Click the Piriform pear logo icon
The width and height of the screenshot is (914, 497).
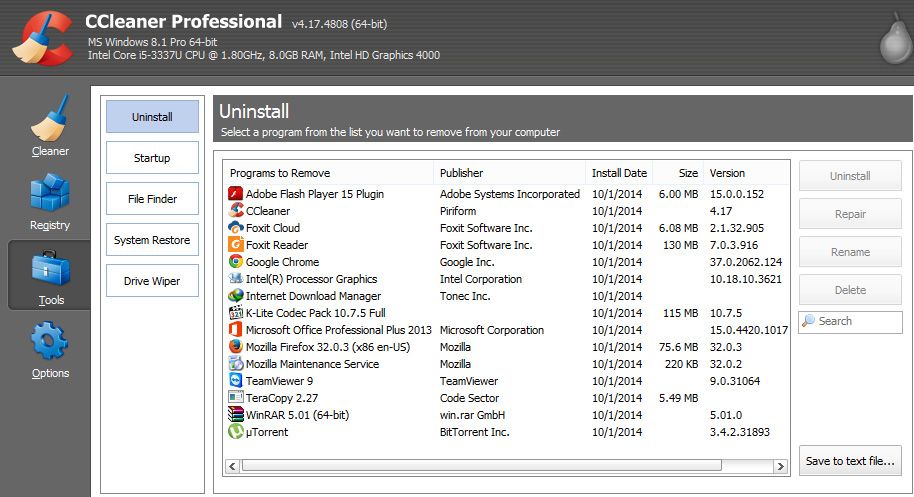click(x=894, y=38)
